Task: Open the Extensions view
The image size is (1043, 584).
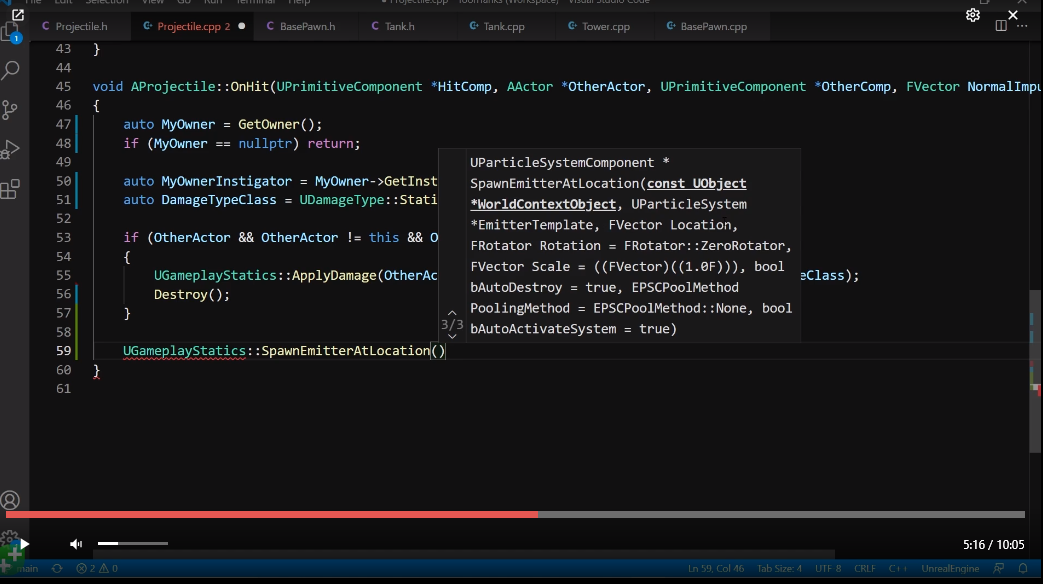Action: tap(11, 188)
